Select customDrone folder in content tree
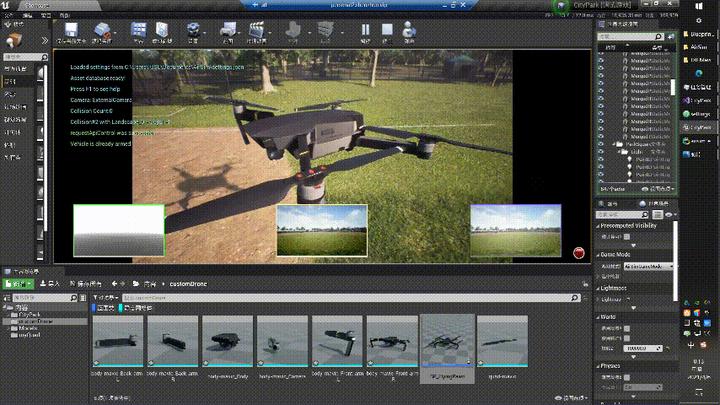The width and height of the screenshot is (720, 405). (x=35, y=321)
